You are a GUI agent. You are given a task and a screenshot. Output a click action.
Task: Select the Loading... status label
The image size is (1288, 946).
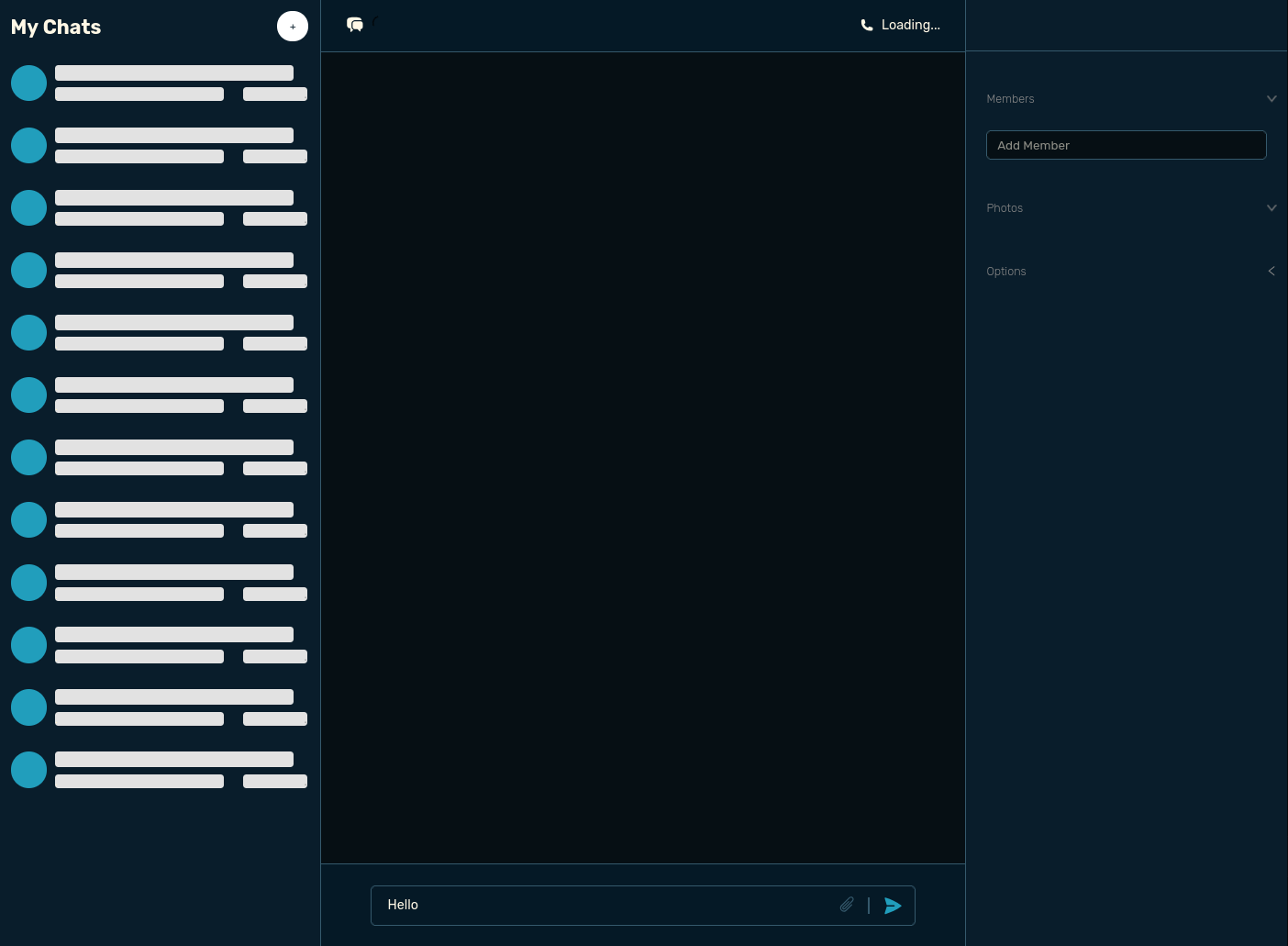pyautogui.click(x=910, y=25)
